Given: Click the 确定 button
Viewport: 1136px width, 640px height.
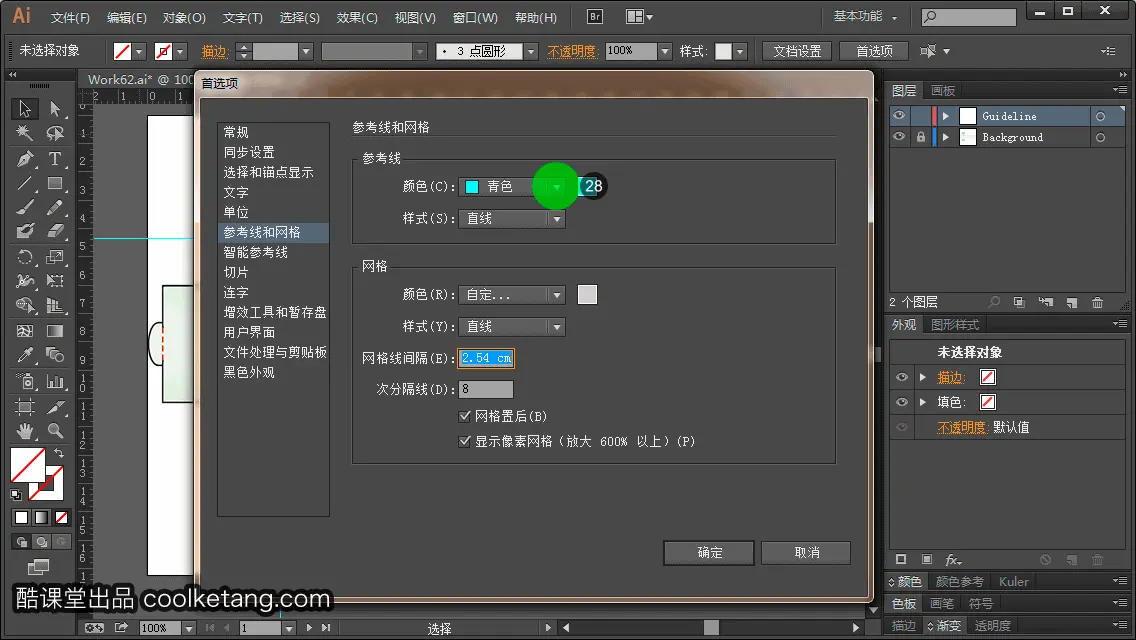Looking at the screenshot, I should [x=709, y=552].
